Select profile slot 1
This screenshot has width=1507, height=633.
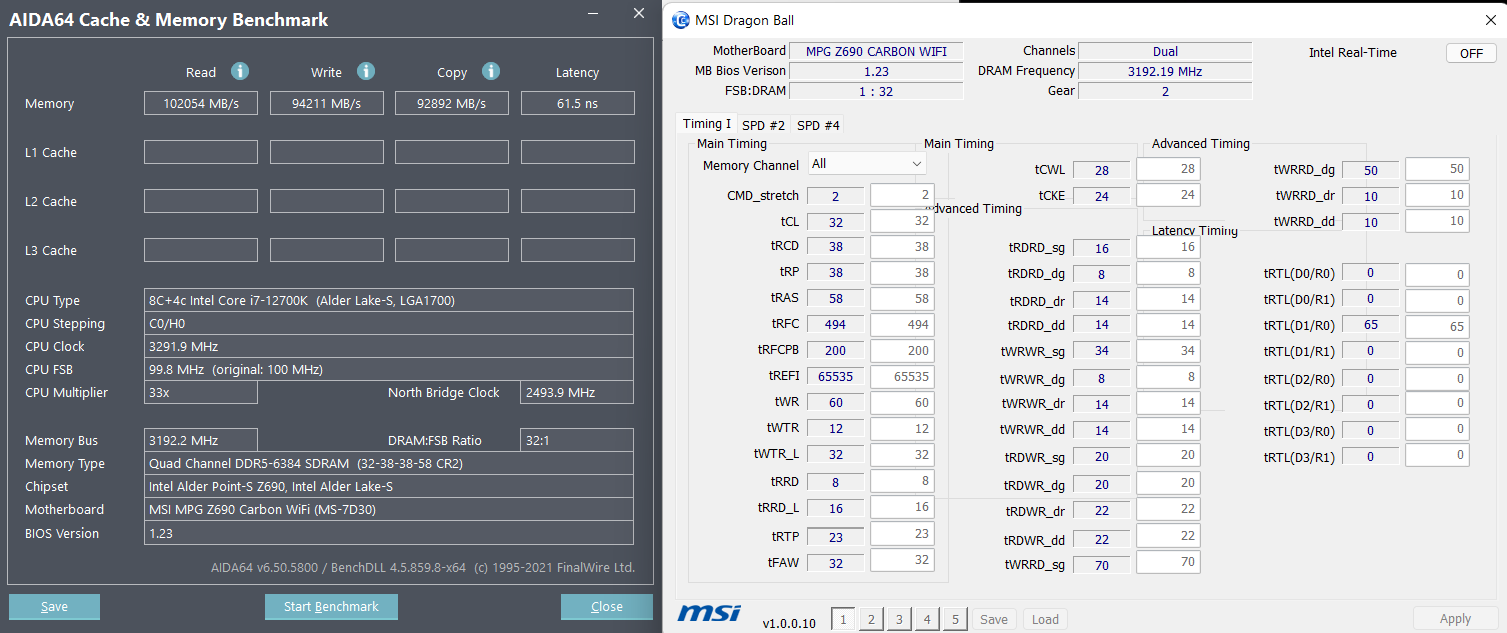pyautogui.click(x=843, y=619)
